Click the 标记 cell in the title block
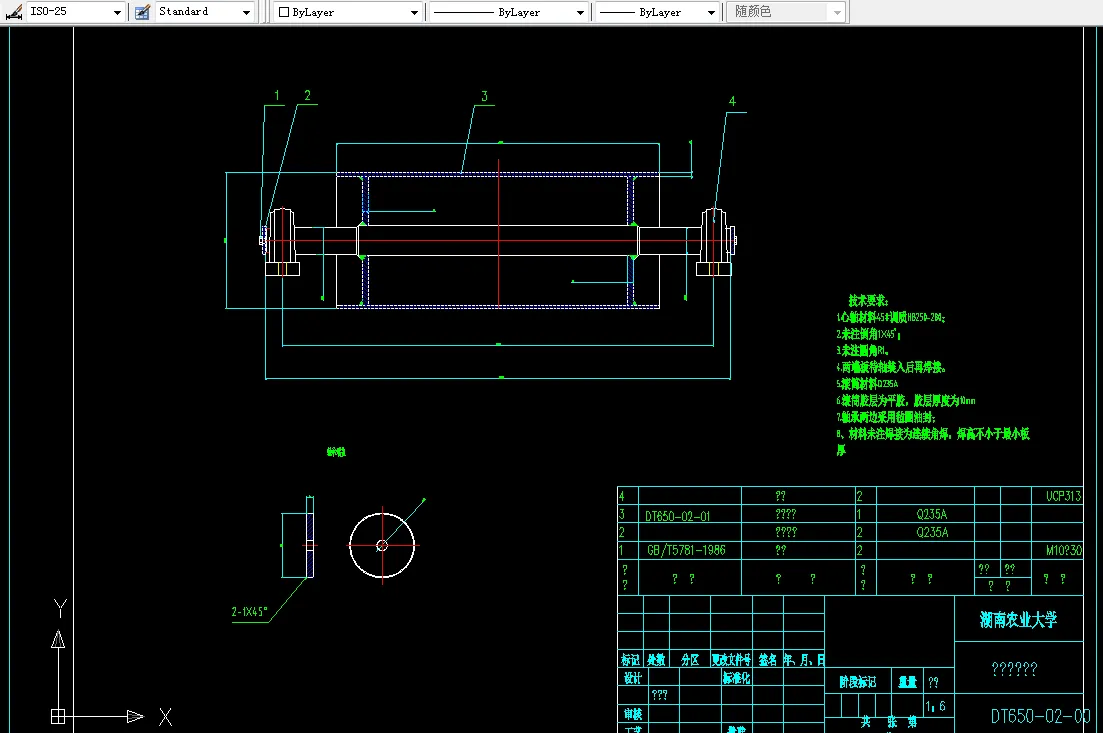The image size is (1103, 733). pyautogui.click(x=630, y=660)
